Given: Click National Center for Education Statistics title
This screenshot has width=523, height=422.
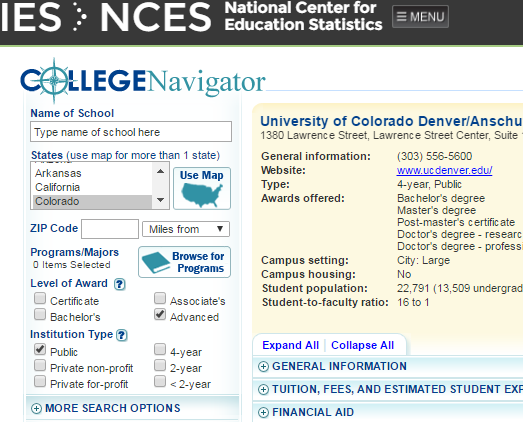Looking at the screenshot, I should (x=303, y=16).
